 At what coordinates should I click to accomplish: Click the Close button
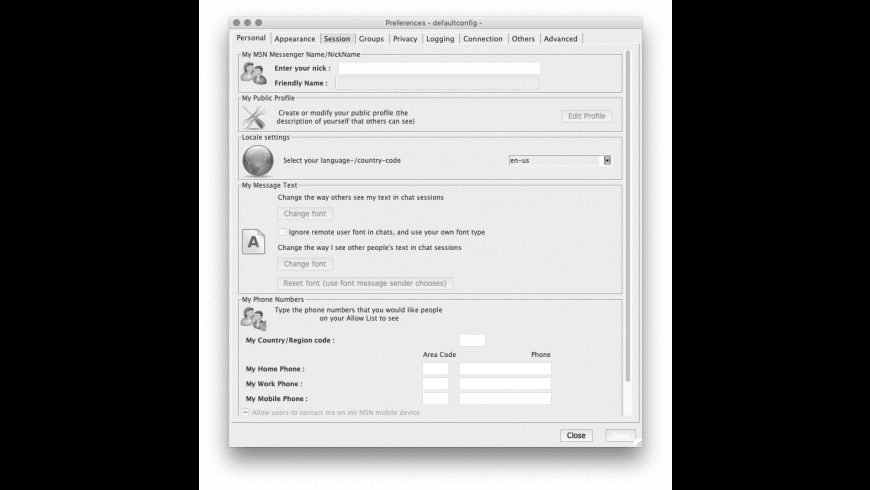coord(576,436)
